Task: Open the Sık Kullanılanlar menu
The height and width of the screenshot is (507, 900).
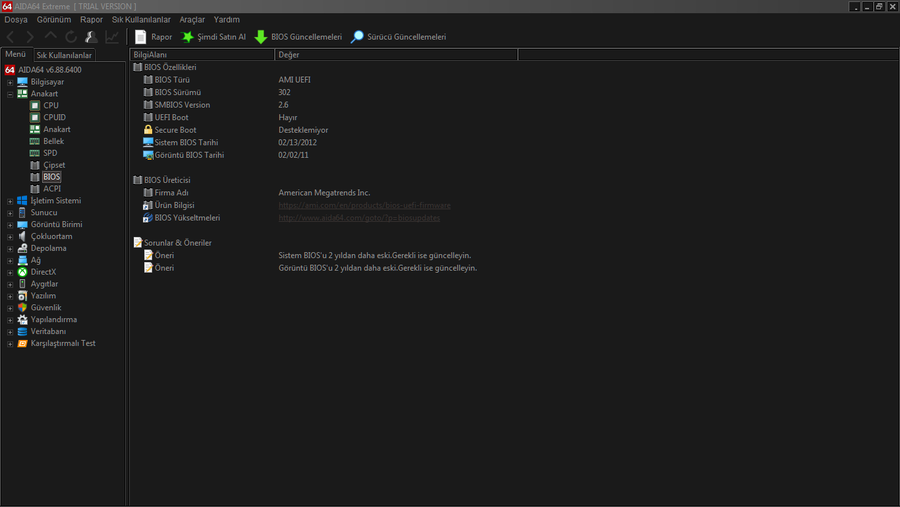Action: 141,20
